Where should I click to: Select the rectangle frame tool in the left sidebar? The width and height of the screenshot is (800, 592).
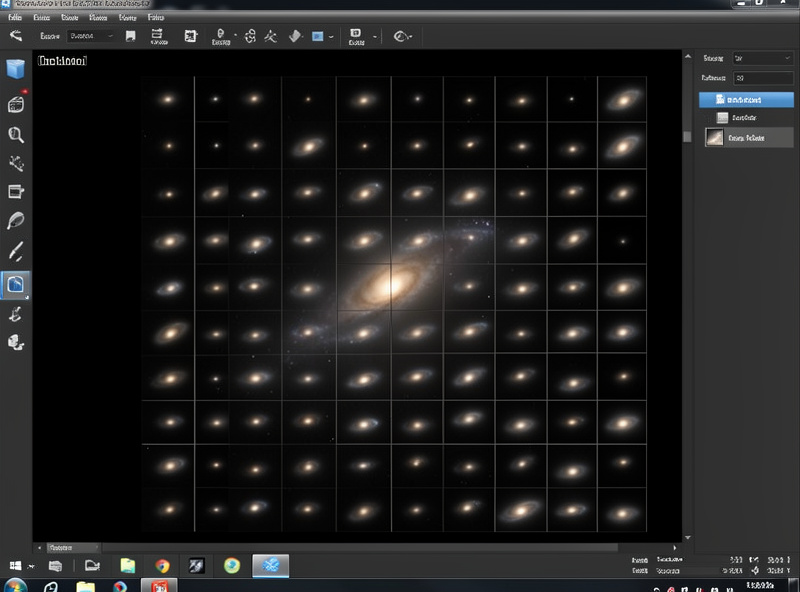click(x=16, y=192)
